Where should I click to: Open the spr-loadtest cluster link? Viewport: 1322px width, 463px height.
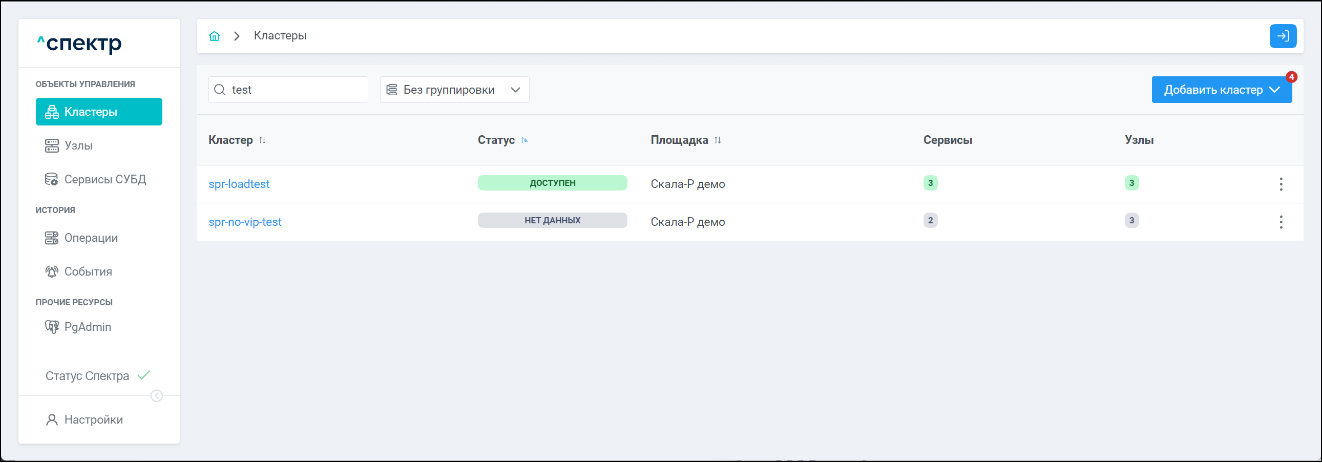(239, 184)
